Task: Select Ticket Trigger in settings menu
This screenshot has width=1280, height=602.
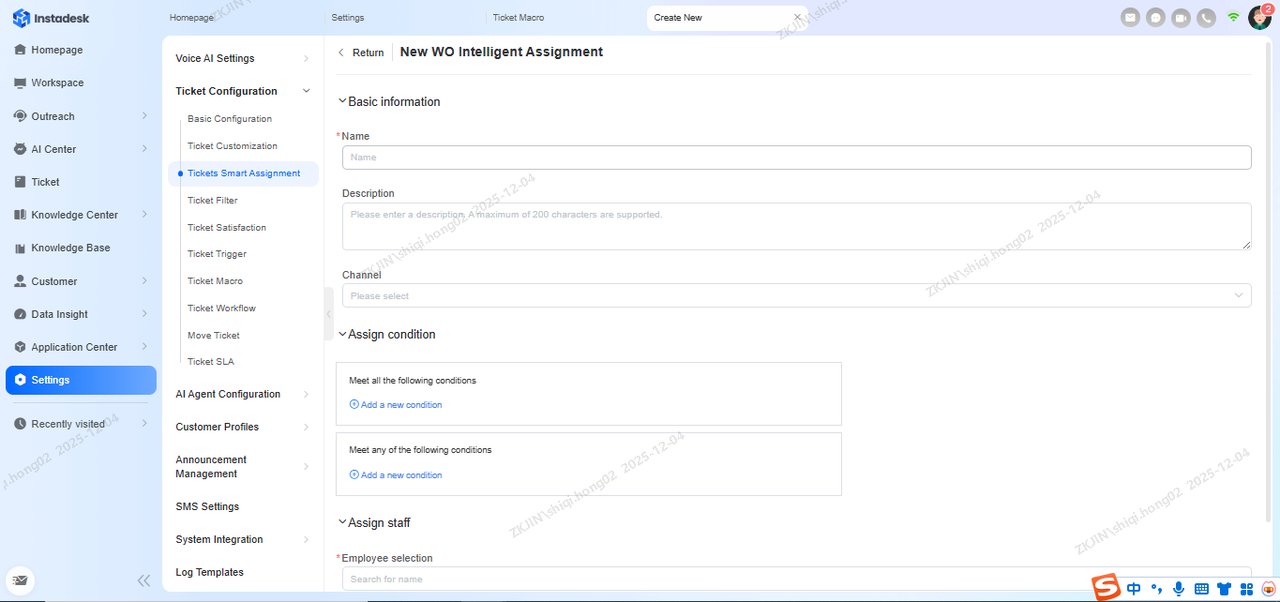Action: tap(217, 254)
